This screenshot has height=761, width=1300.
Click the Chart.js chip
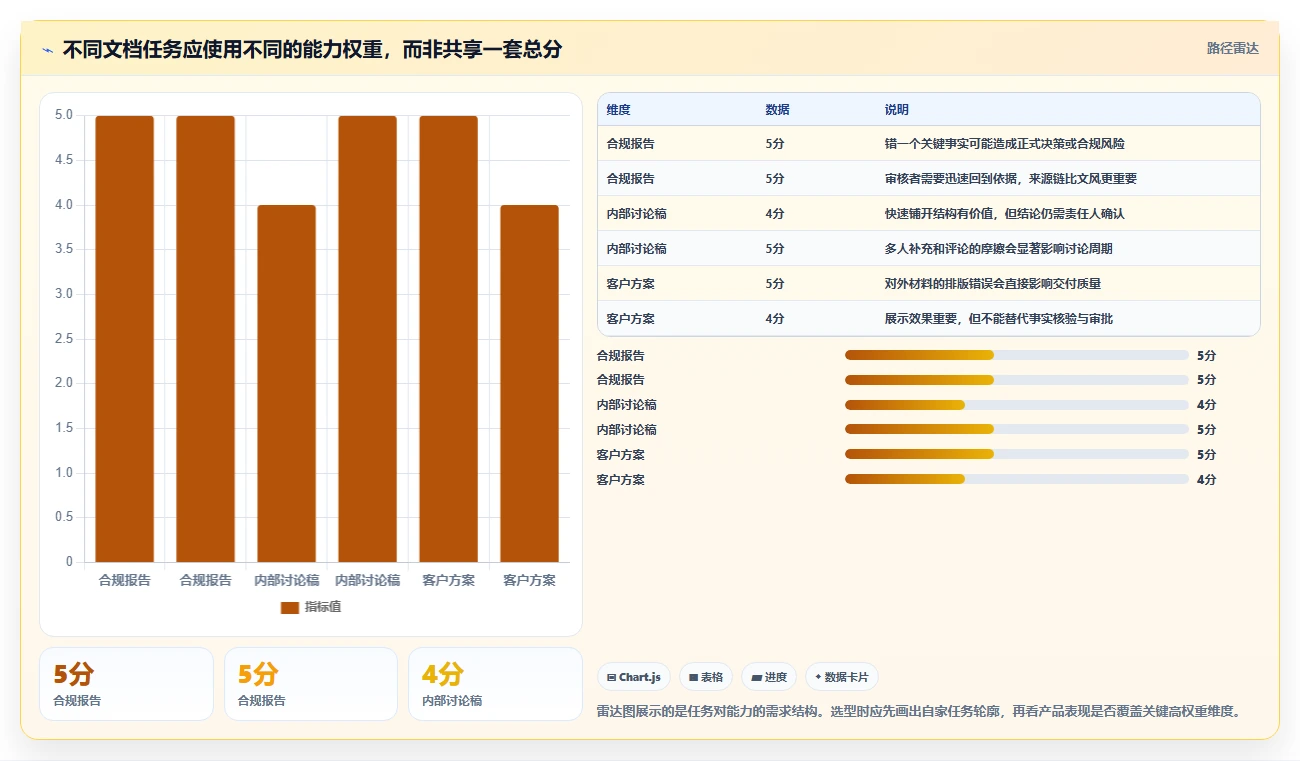pos(634,677)
